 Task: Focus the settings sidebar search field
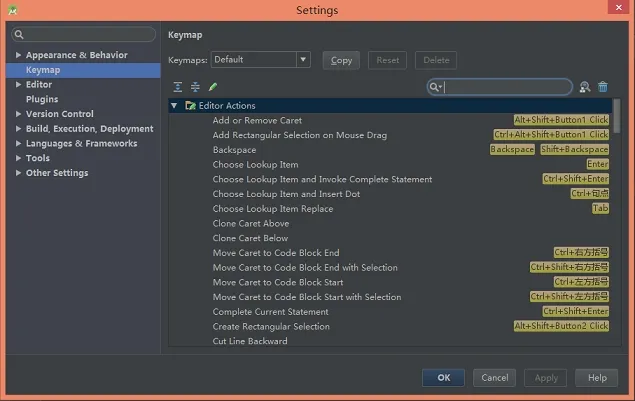point(85,35)
